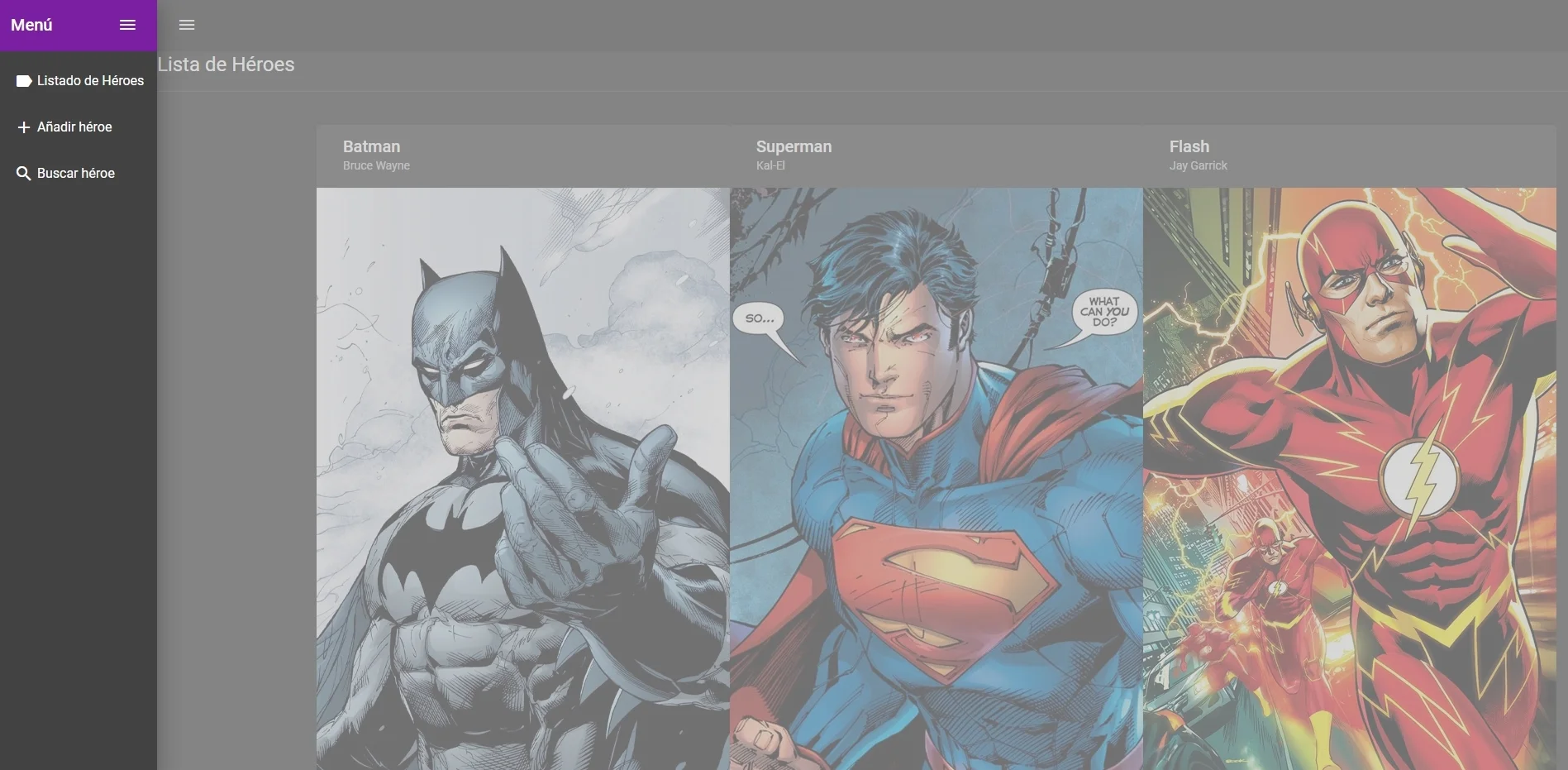Viewport: 1568px width, 770px height.
Task: Open Listado de Héroes menu entry
Action: (79, 81)
